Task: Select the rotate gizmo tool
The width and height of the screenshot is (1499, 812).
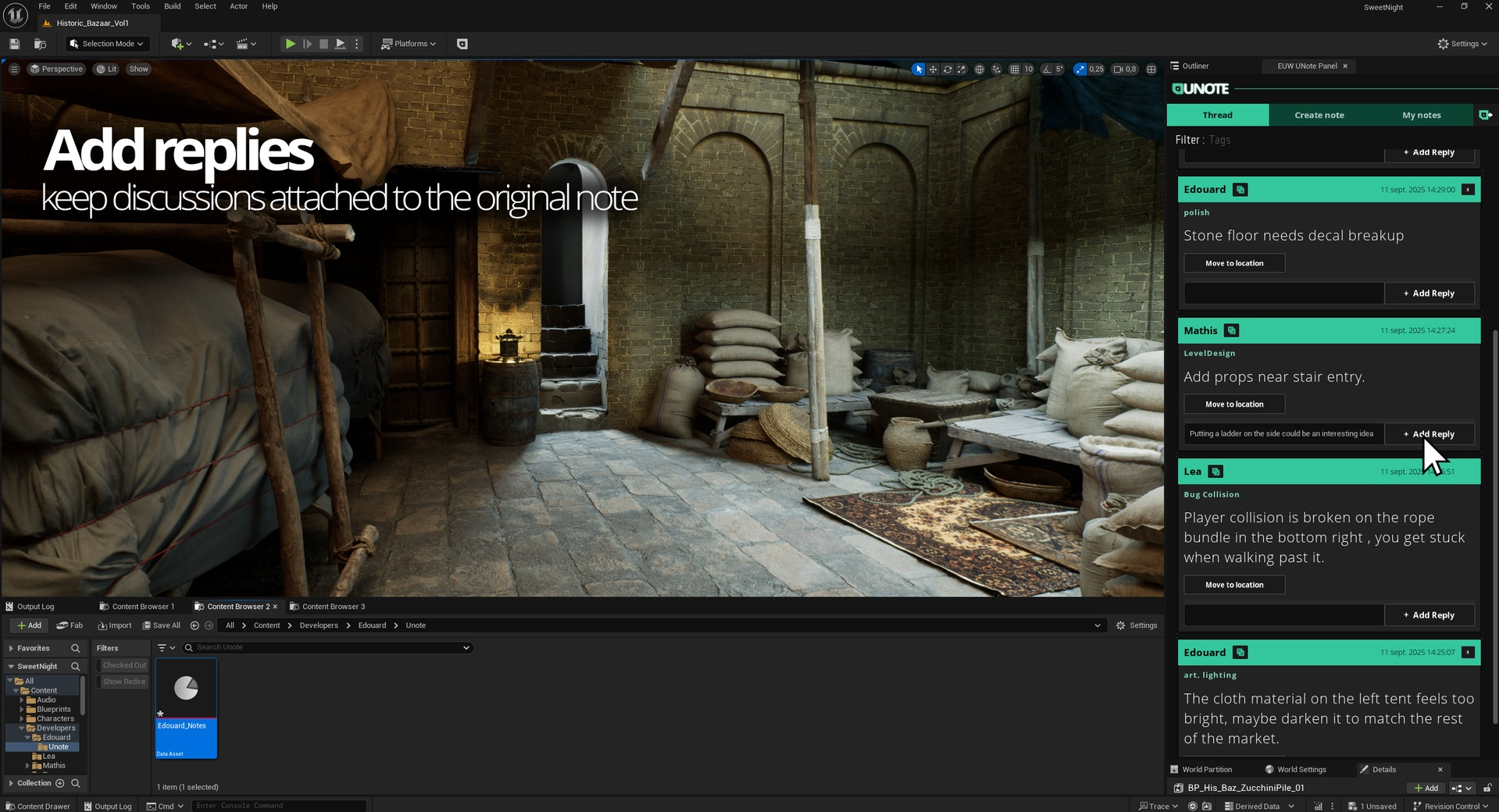Action: (x=948, y=69)
